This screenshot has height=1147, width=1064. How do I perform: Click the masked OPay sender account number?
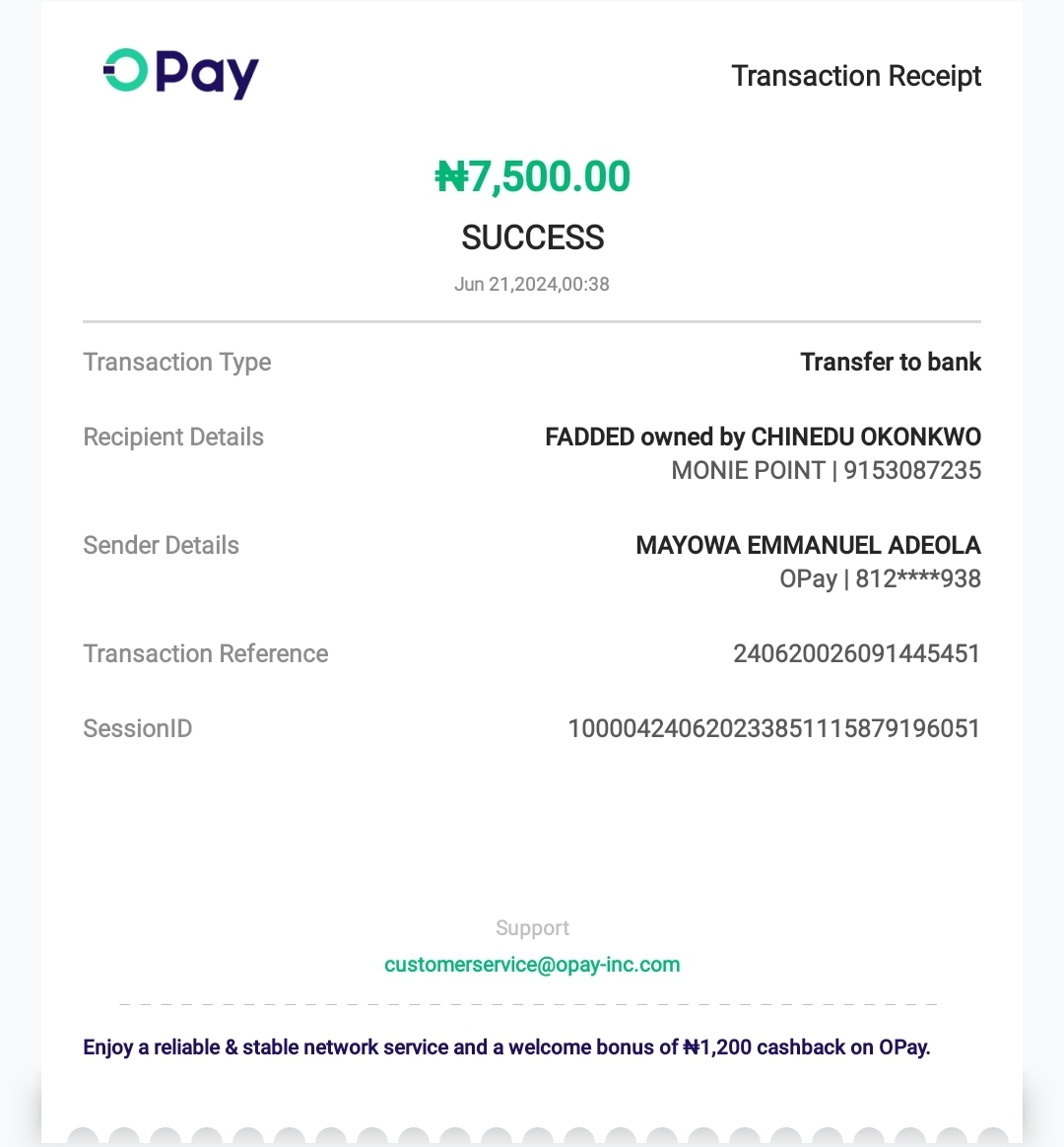(880, 579)
